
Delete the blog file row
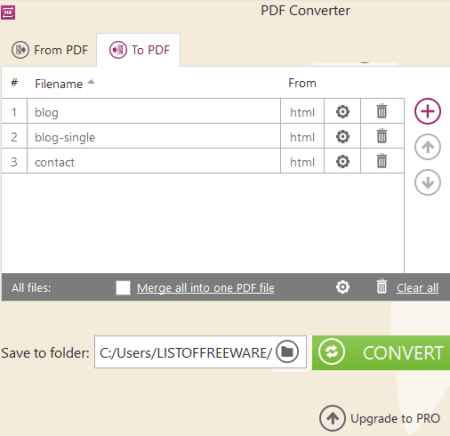pos(382,111)
